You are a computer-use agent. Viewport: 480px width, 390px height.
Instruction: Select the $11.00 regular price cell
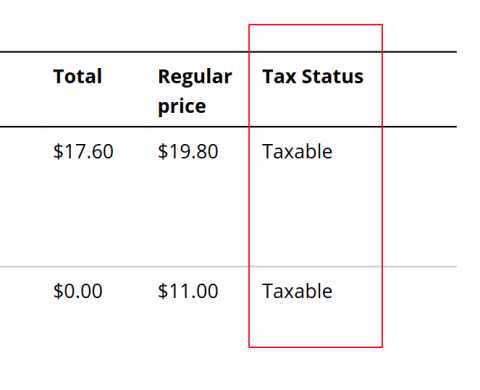coord(188,291)
